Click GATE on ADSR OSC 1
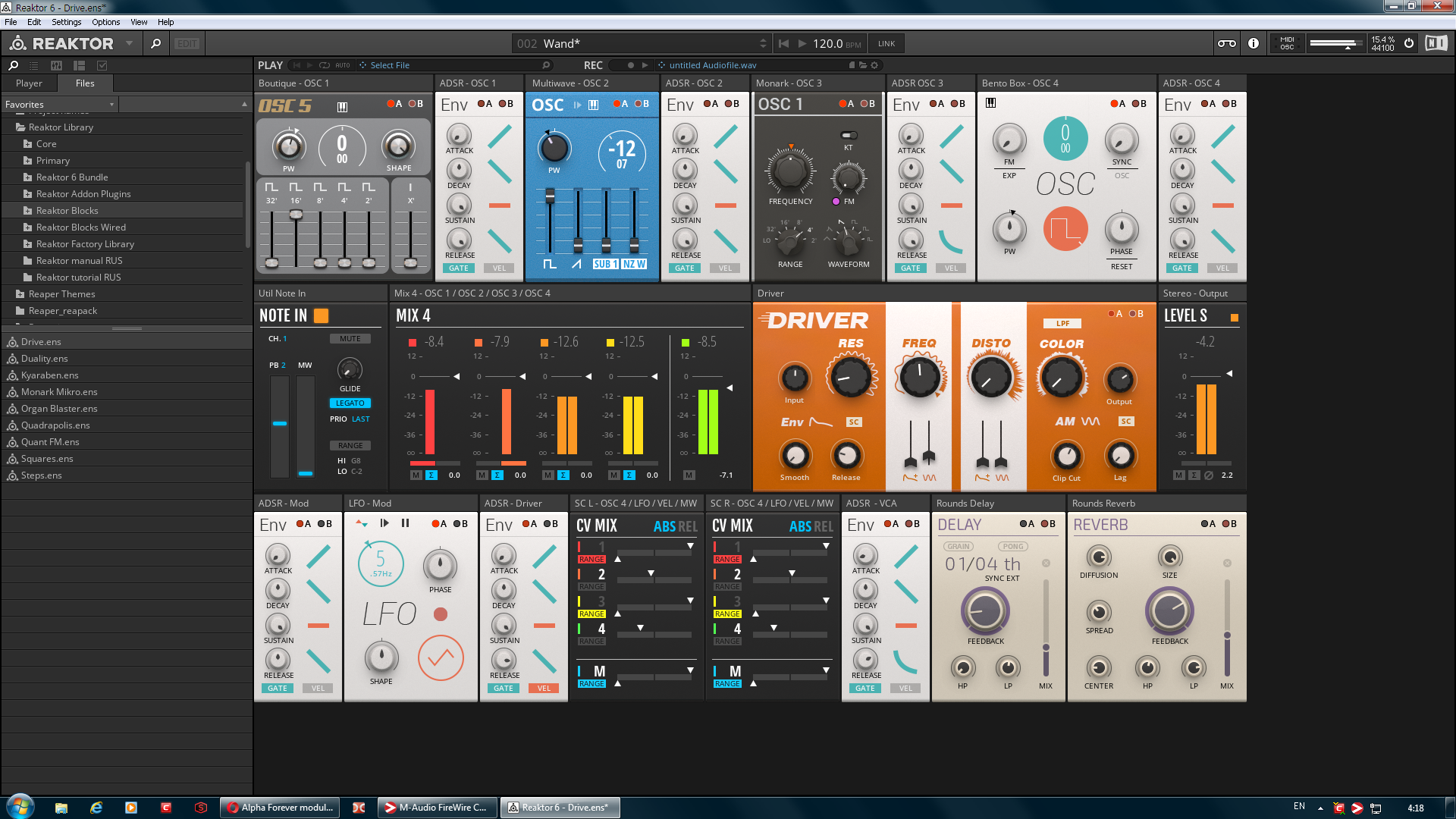This screenshot has width=1456, height=819. 459,268
